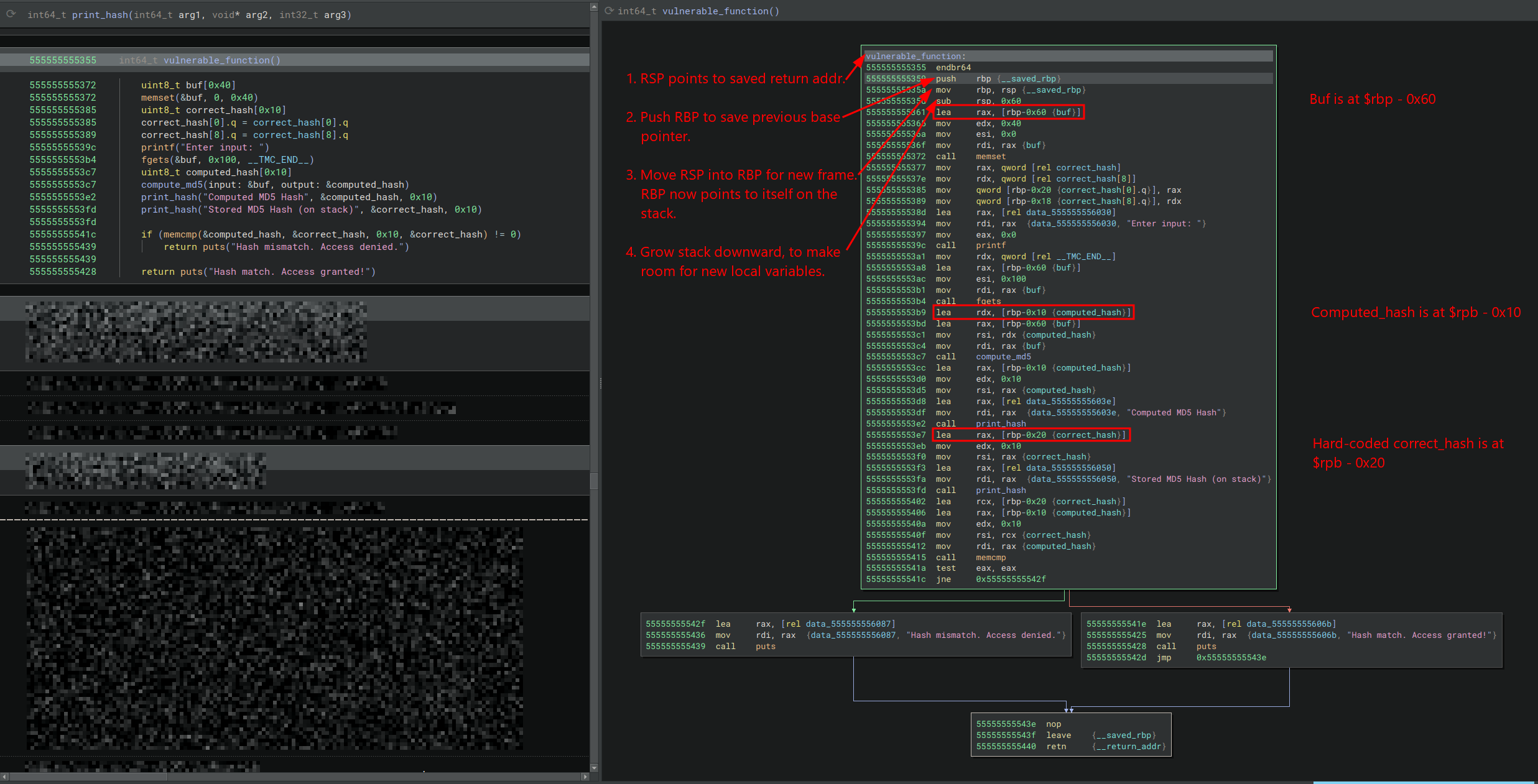The width and height of the screenshot is (1538, 784).
Task: Click refresh icon beside vulnerable_function graph header
Action: coord(609,11)
